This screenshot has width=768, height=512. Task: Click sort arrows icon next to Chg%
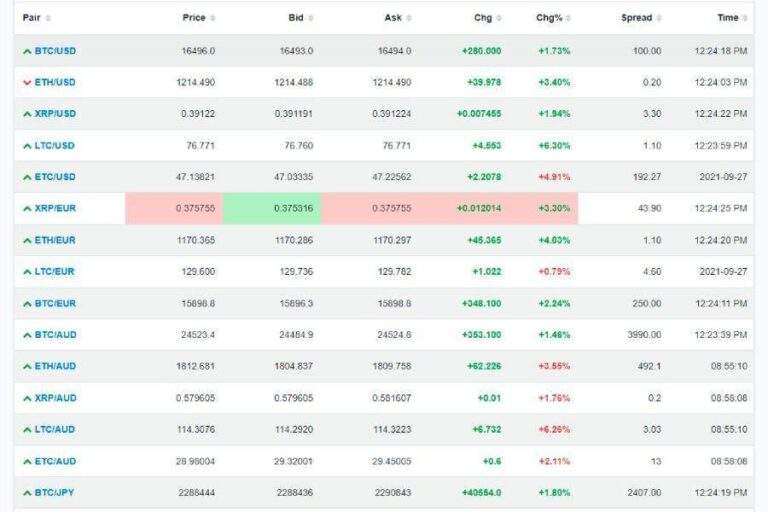coord(568,18)
